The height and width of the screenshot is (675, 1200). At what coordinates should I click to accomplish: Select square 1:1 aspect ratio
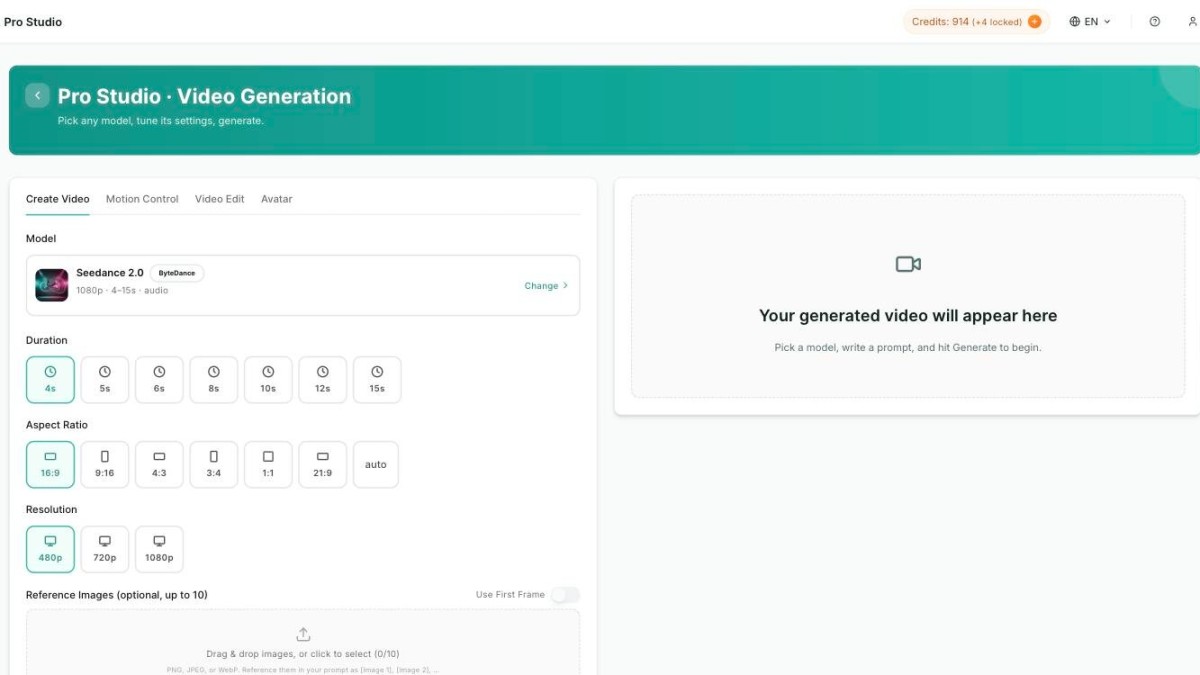tap(268, 465)
